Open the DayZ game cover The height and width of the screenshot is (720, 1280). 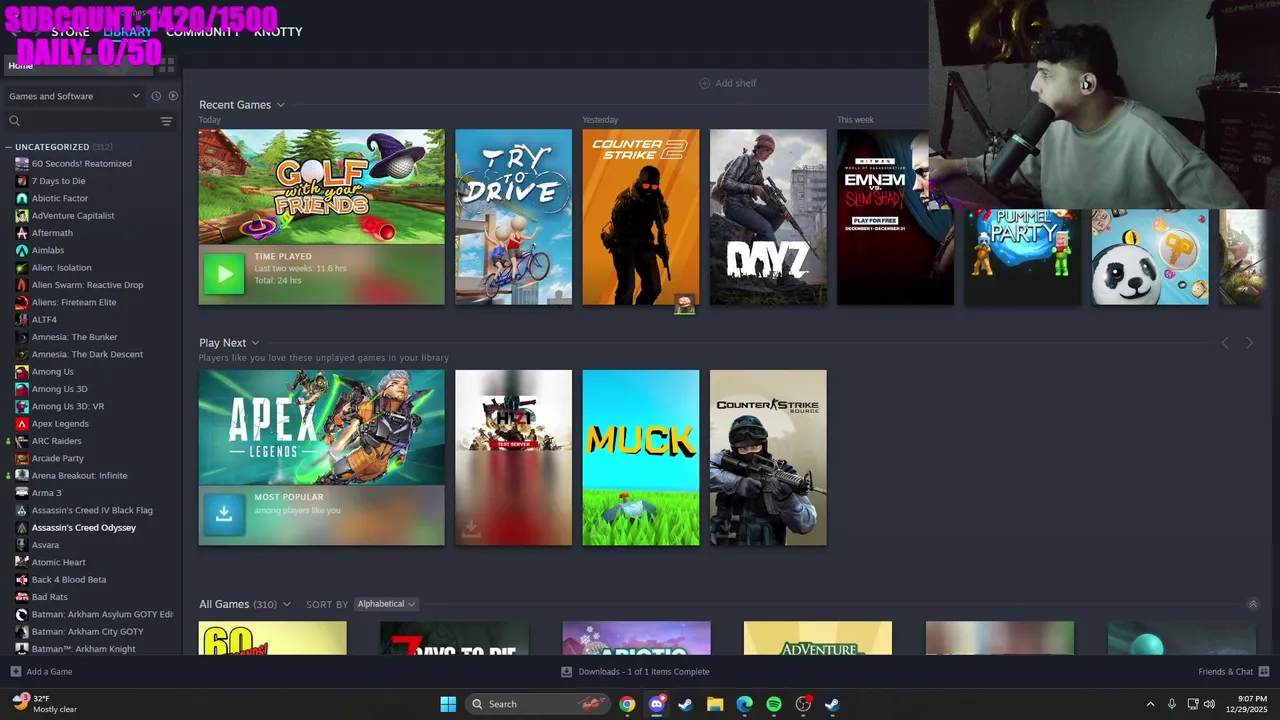click(x=768, y=217)
